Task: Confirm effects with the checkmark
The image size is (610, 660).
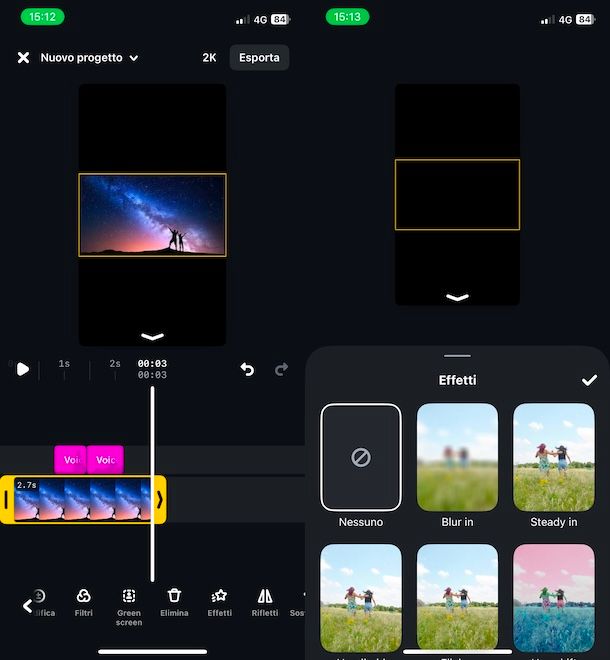Action: coord(589,380)
